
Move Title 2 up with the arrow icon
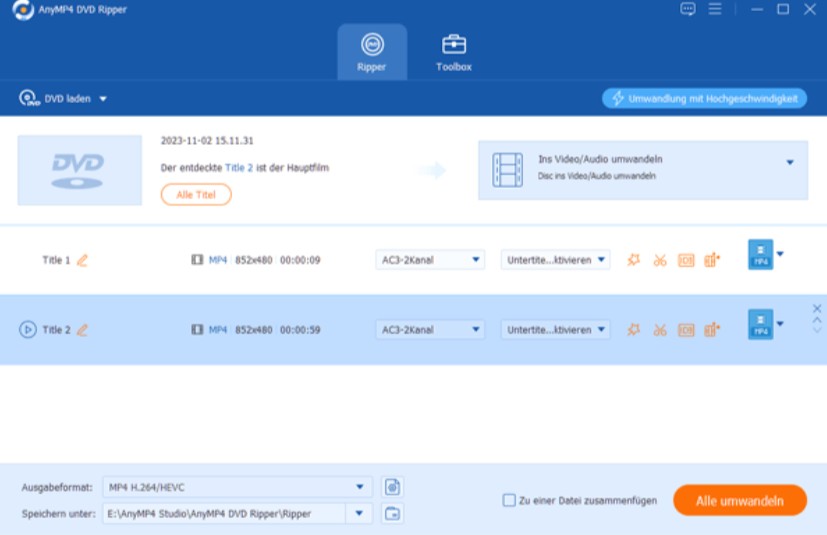click(x=816, y=320)
